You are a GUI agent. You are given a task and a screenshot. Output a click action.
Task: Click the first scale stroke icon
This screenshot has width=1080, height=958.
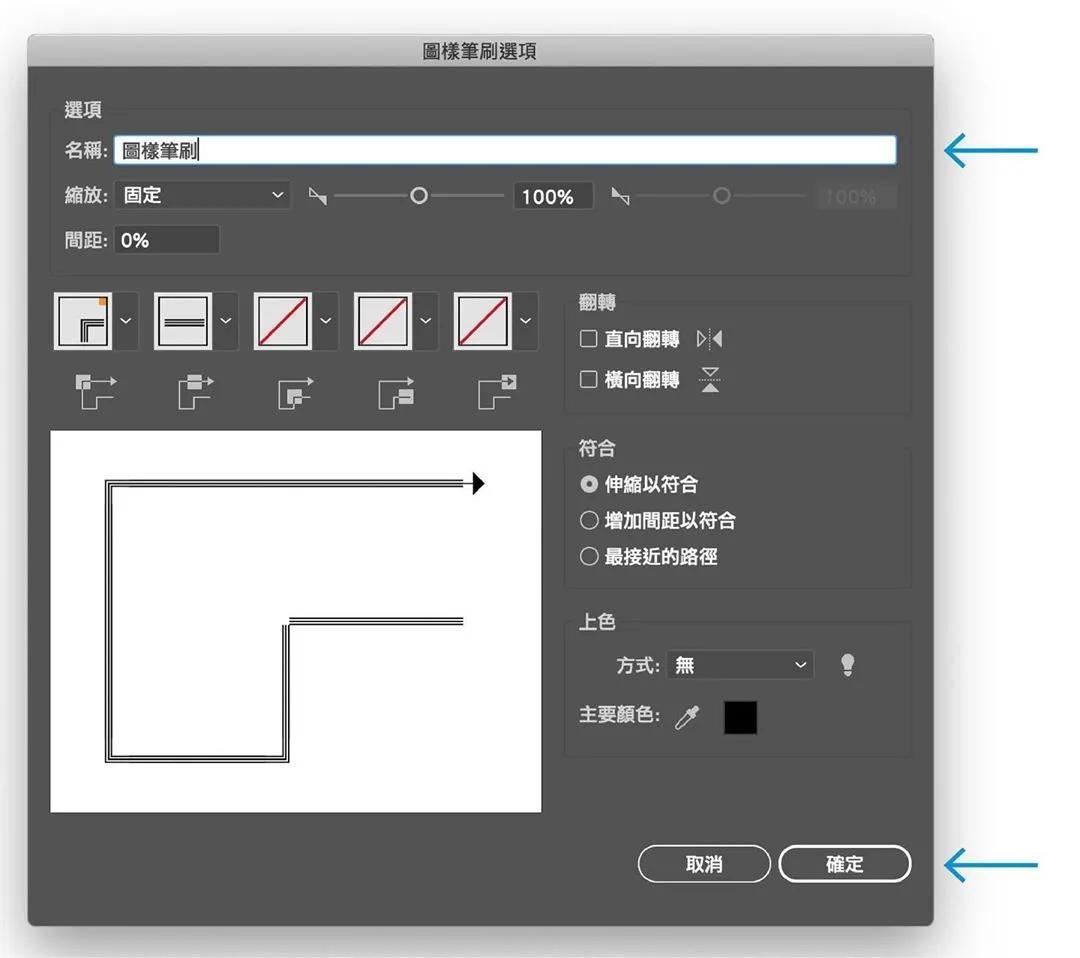pos(318,196)
